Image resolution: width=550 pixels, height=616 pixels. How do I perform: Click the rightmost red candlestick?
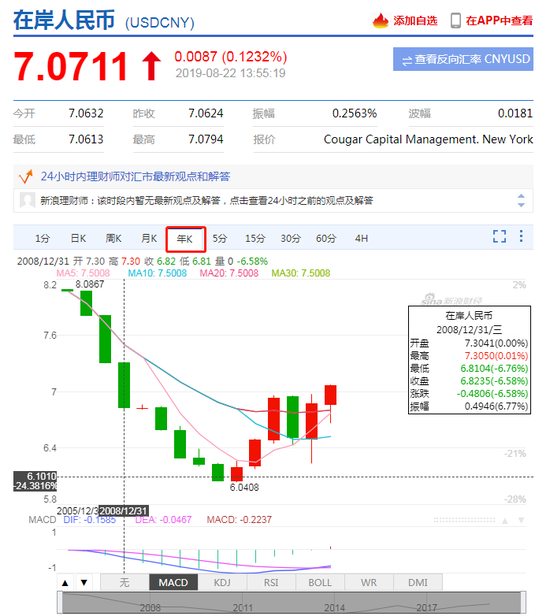point(330,395)
